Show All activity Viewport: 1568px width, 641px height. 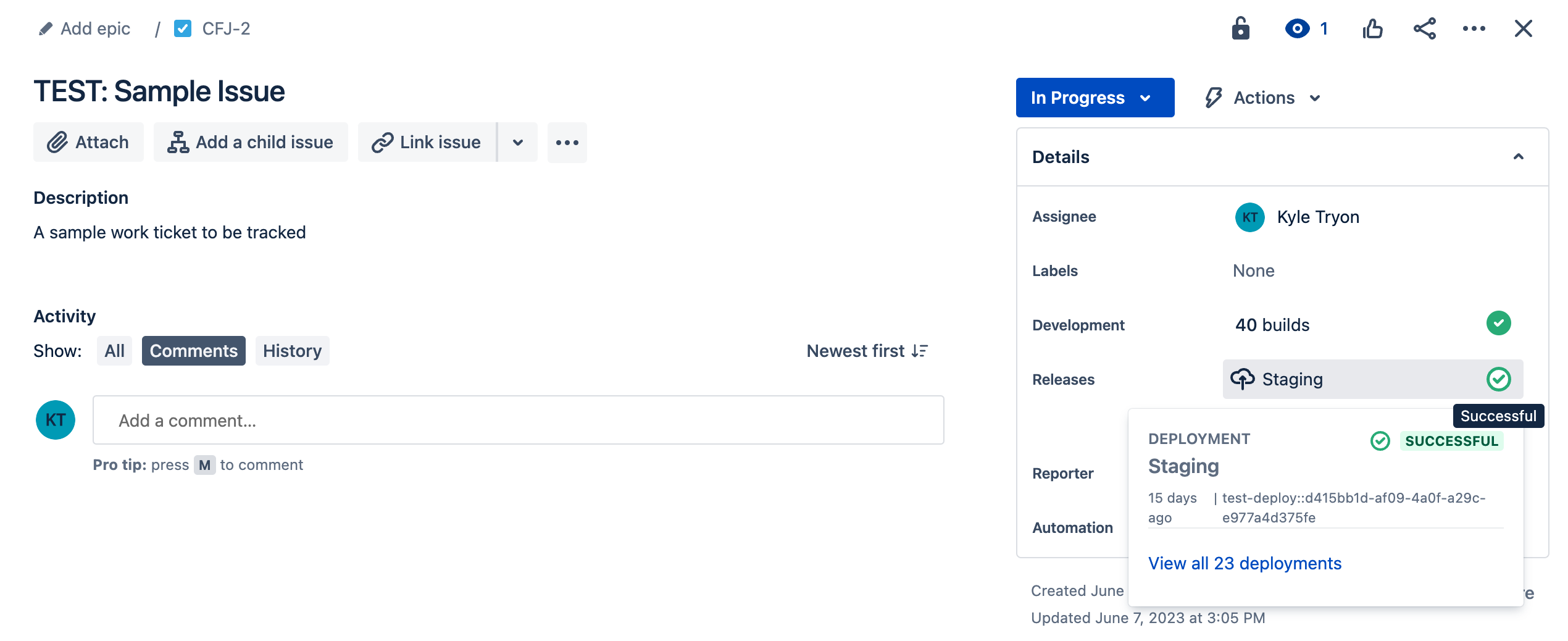[114, 351]
